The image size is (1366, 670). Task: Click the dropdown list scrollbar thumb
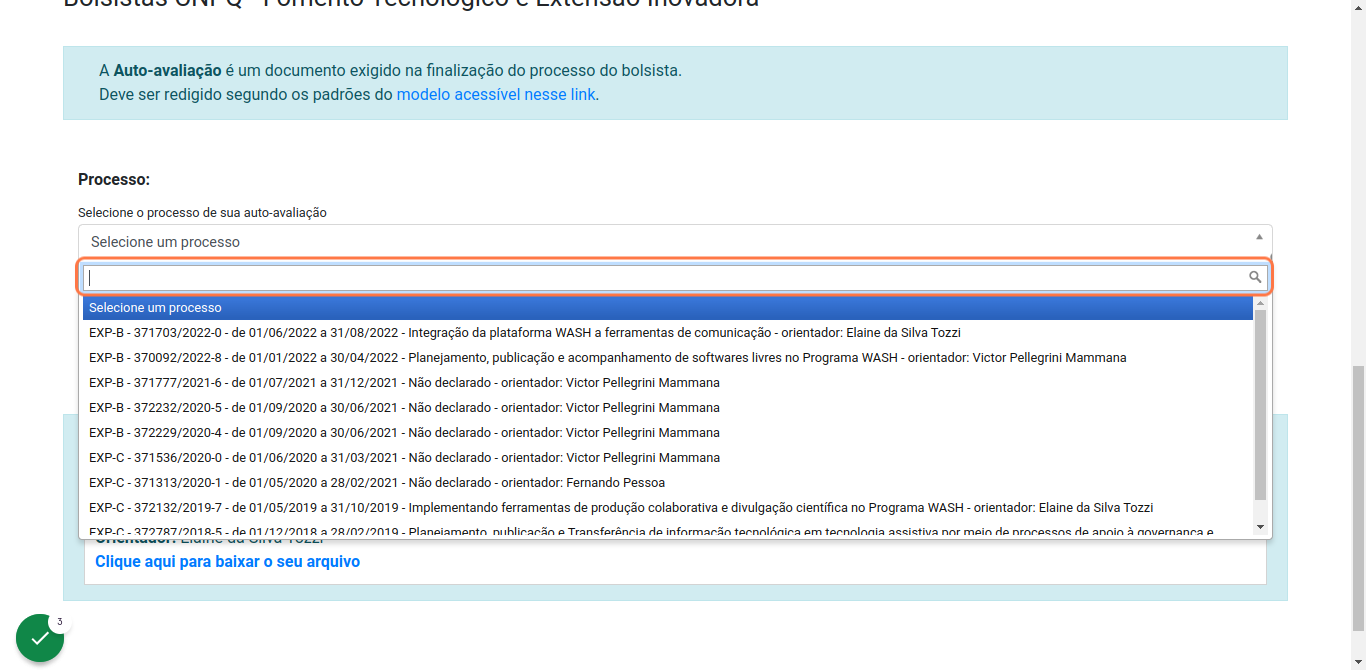[1260, 404]
